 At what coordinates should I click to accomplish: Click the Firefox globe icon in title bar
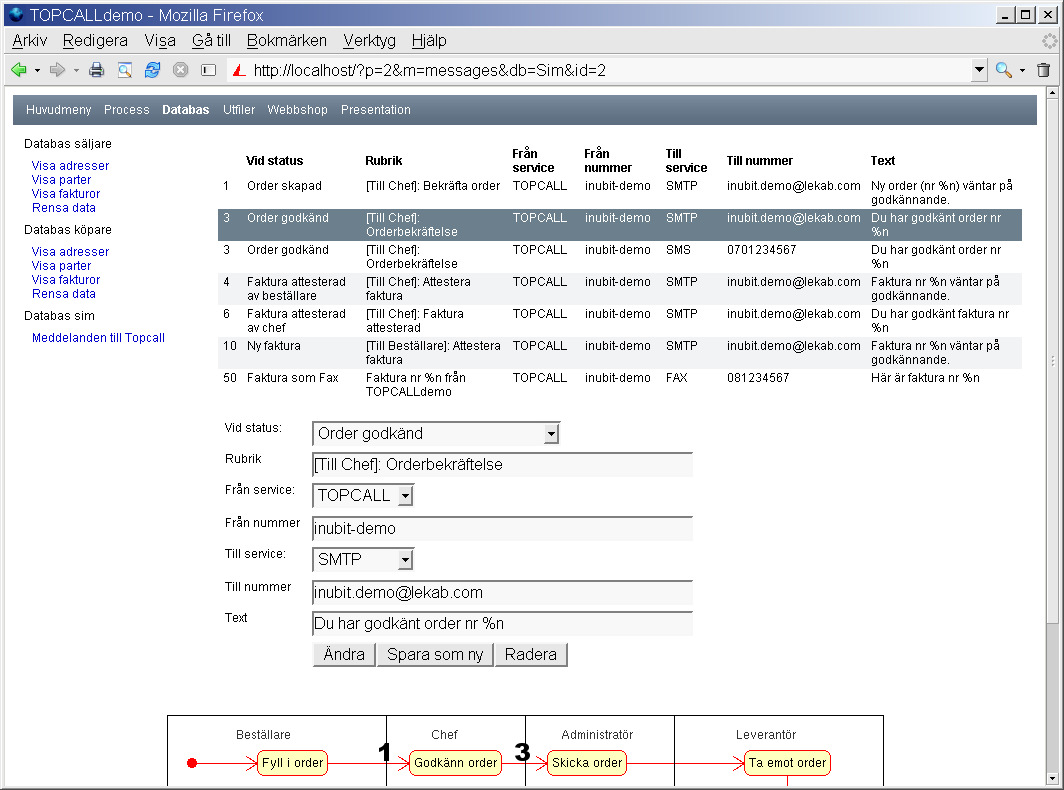pos(16,14)
